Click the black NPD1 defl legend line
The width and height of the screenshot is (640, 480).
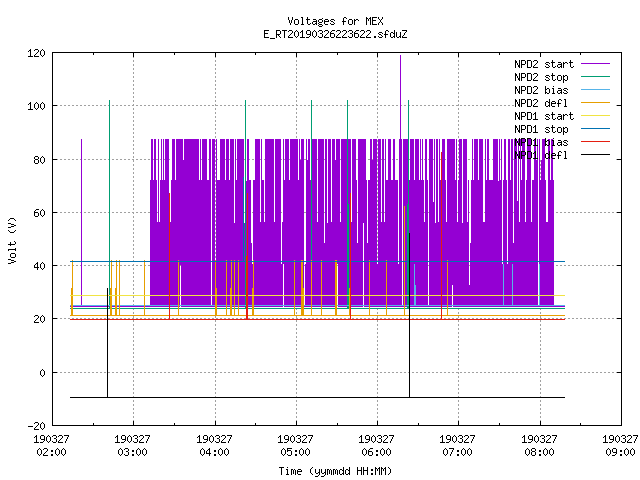(595, 155)
